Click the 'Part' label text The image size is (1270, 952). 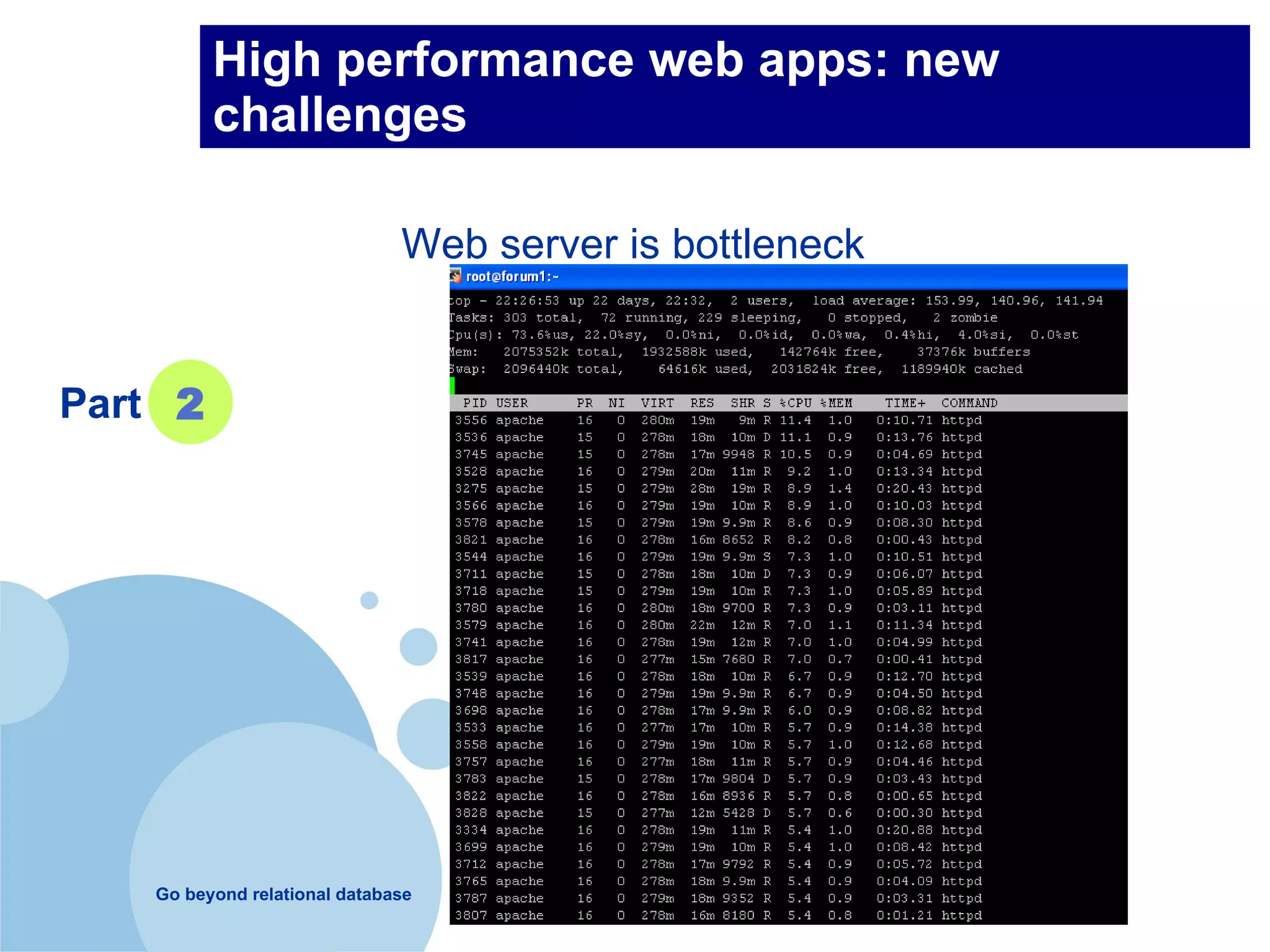click(x=100, y=403)
